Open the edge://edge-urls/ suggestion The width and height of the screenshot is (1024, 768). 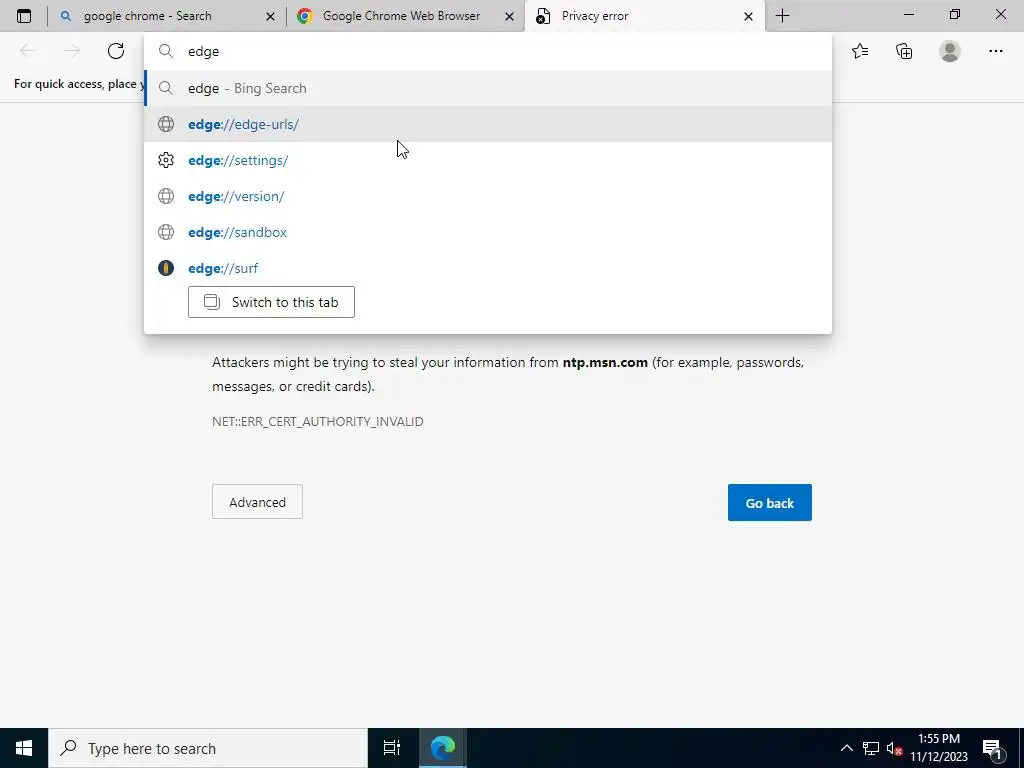[488, 124]
